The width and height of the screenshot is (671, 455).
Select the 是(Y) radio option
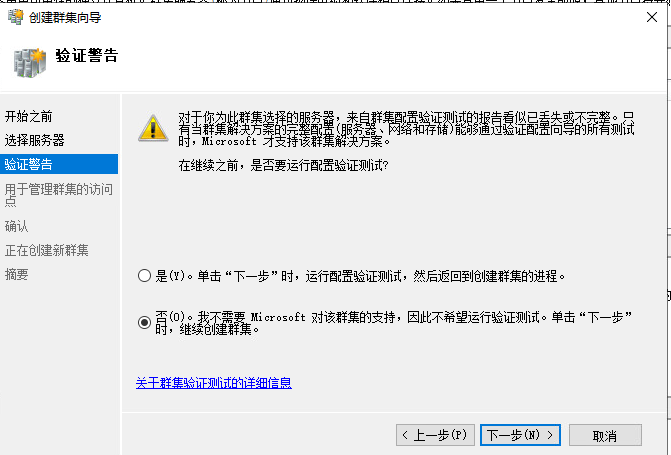pos(144,276)
